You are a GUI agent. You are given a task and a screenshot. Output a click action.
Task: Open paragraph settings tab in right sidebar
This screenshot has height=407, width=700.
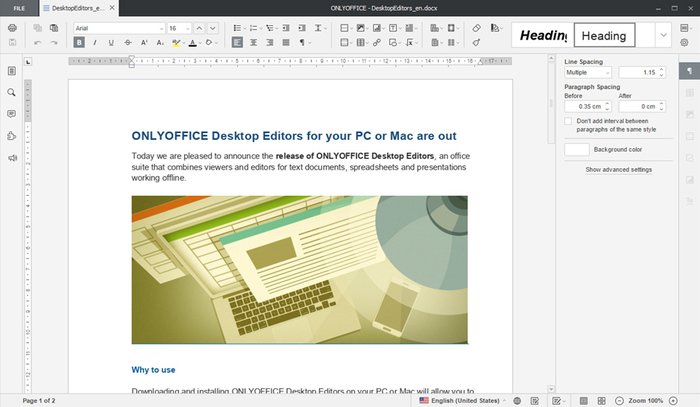pos(689,72)
